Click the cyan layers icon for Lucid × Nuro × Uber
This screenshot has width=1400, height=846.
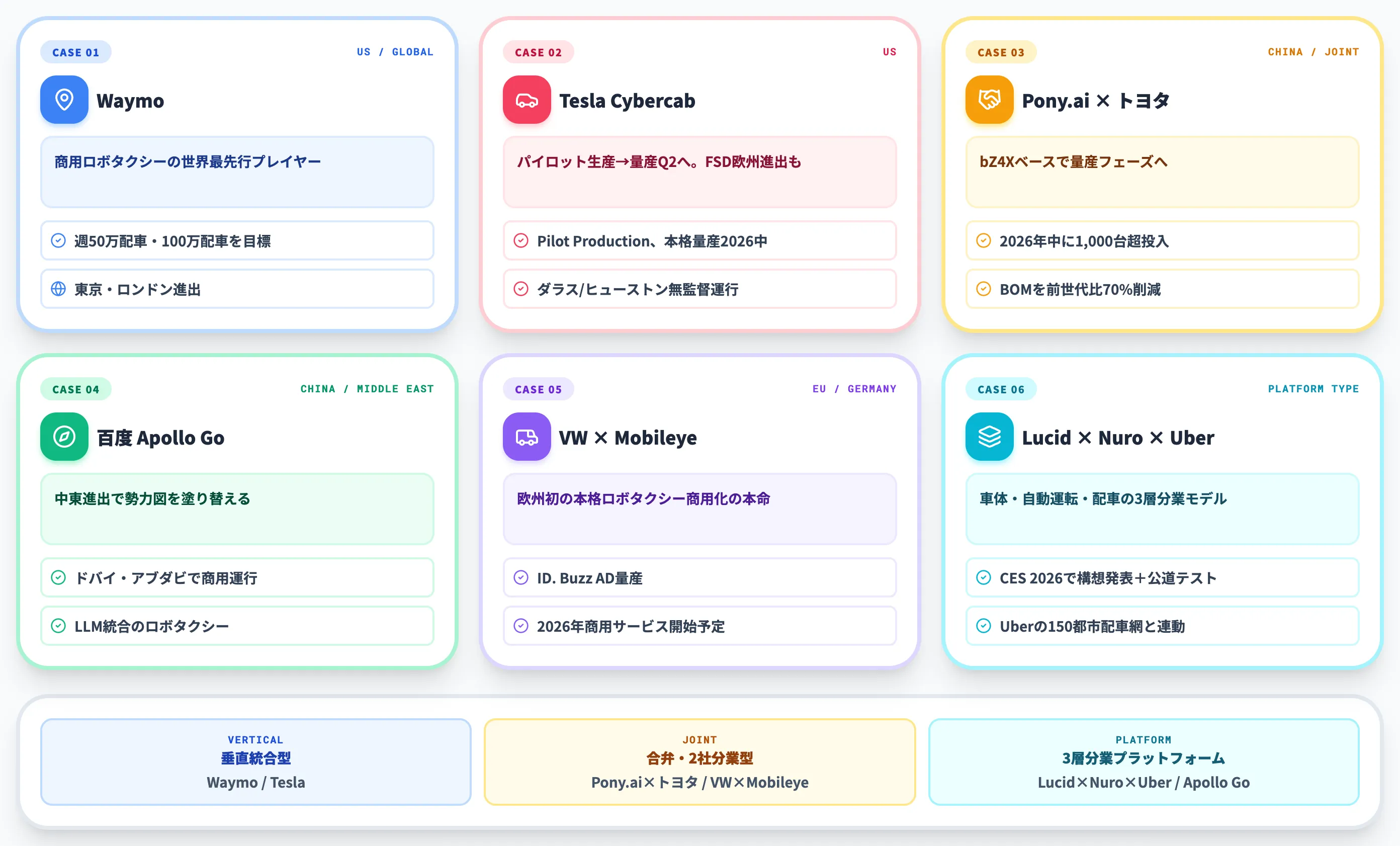pos(989,437)
